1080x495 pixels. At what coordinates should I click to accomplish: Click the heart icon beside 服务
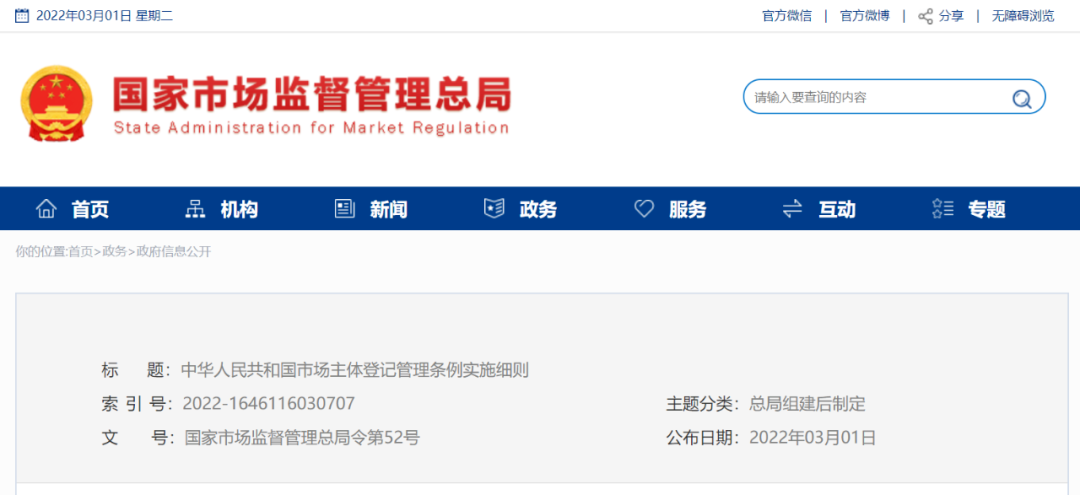[643, 209]
